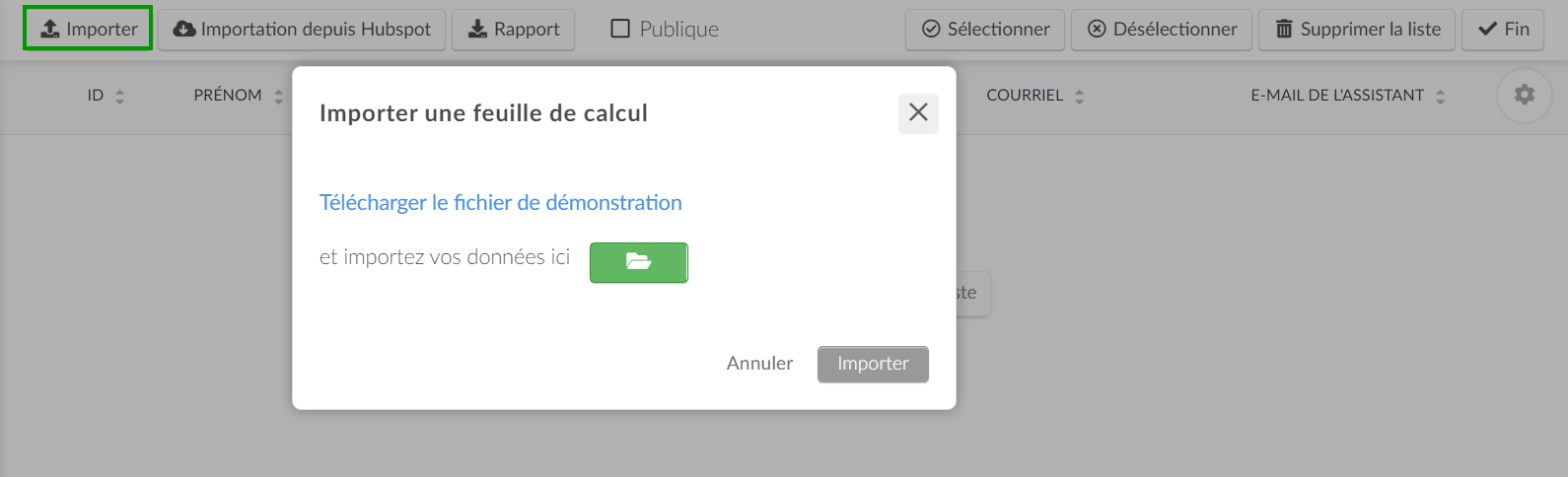Sort by ID column arrows
Viewport: 1568px width, 477px height.
(120, 97)
